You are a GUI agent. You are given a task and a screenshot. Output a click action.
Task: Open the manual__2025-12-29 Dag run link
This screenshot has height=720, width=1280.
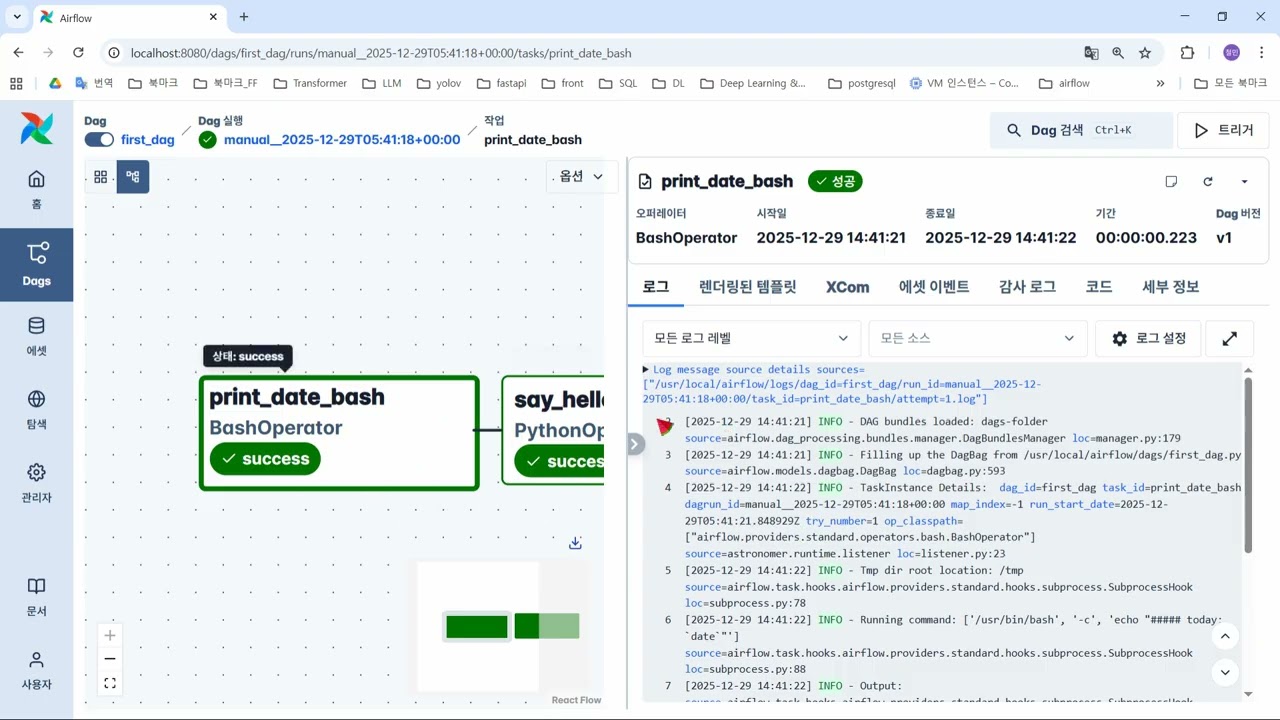(x=342, y=140)
